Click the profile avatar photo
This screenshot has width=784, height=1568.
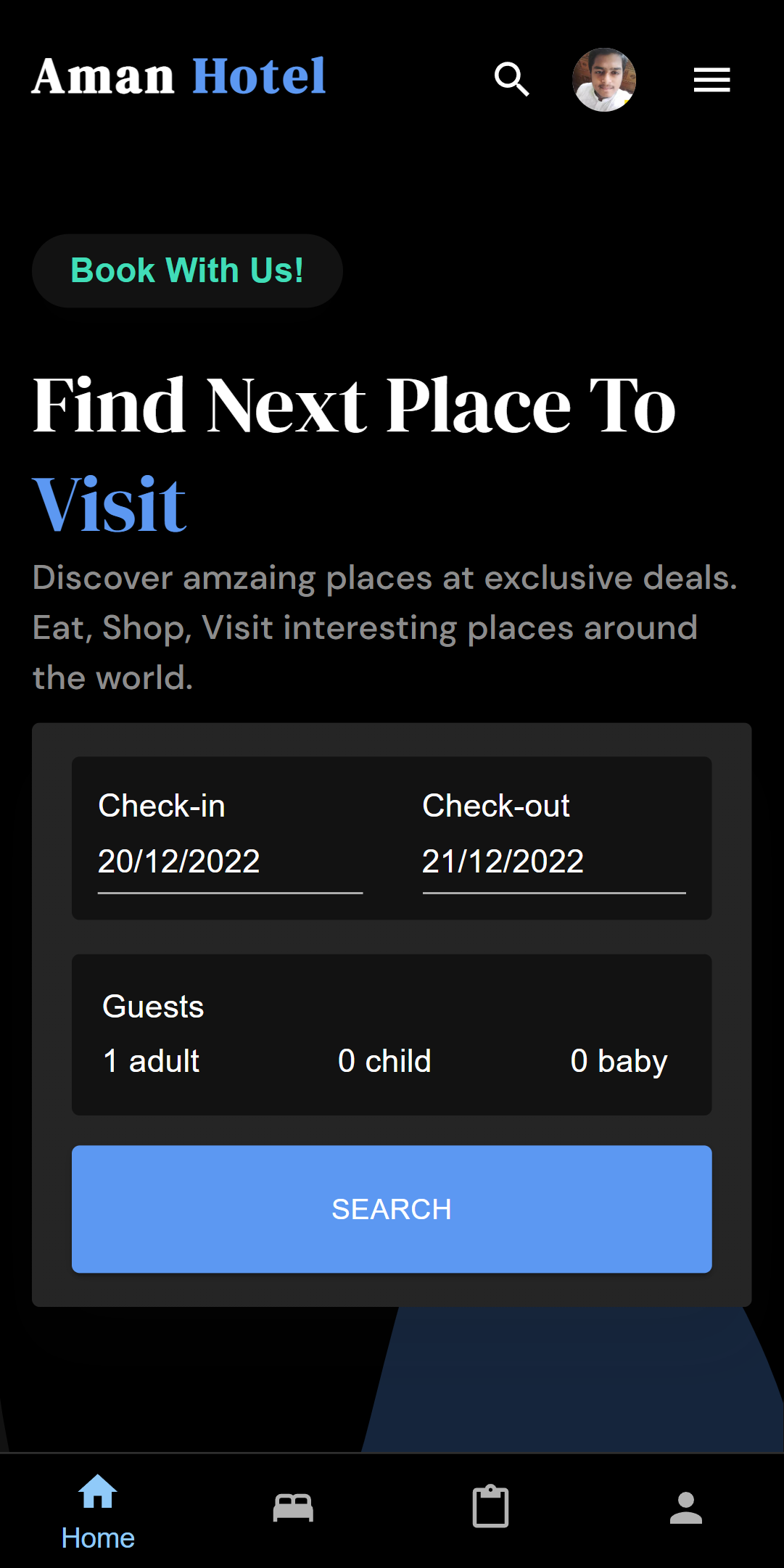pos(604,81)
